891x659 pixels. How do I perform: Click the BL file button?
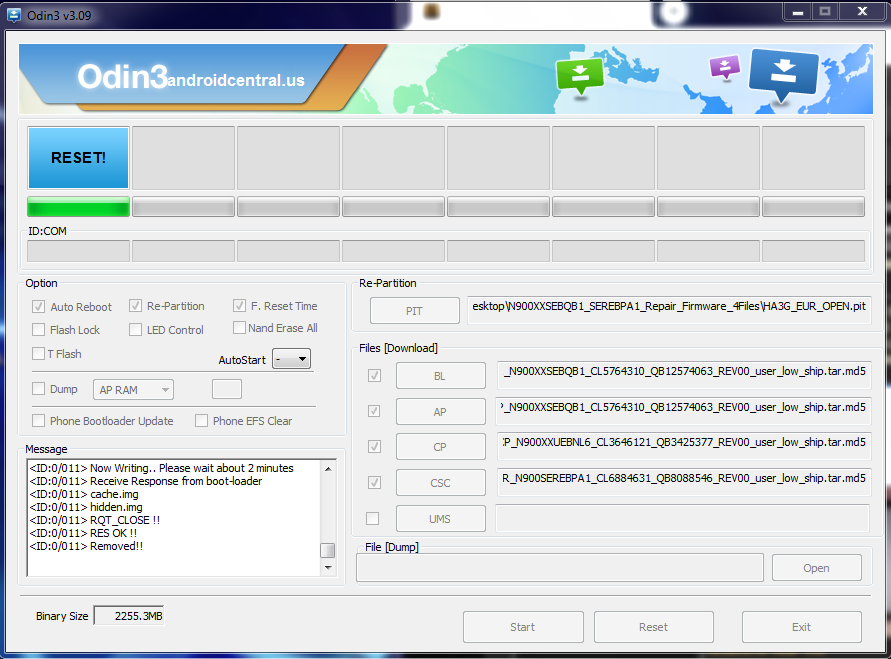[440, 376]
